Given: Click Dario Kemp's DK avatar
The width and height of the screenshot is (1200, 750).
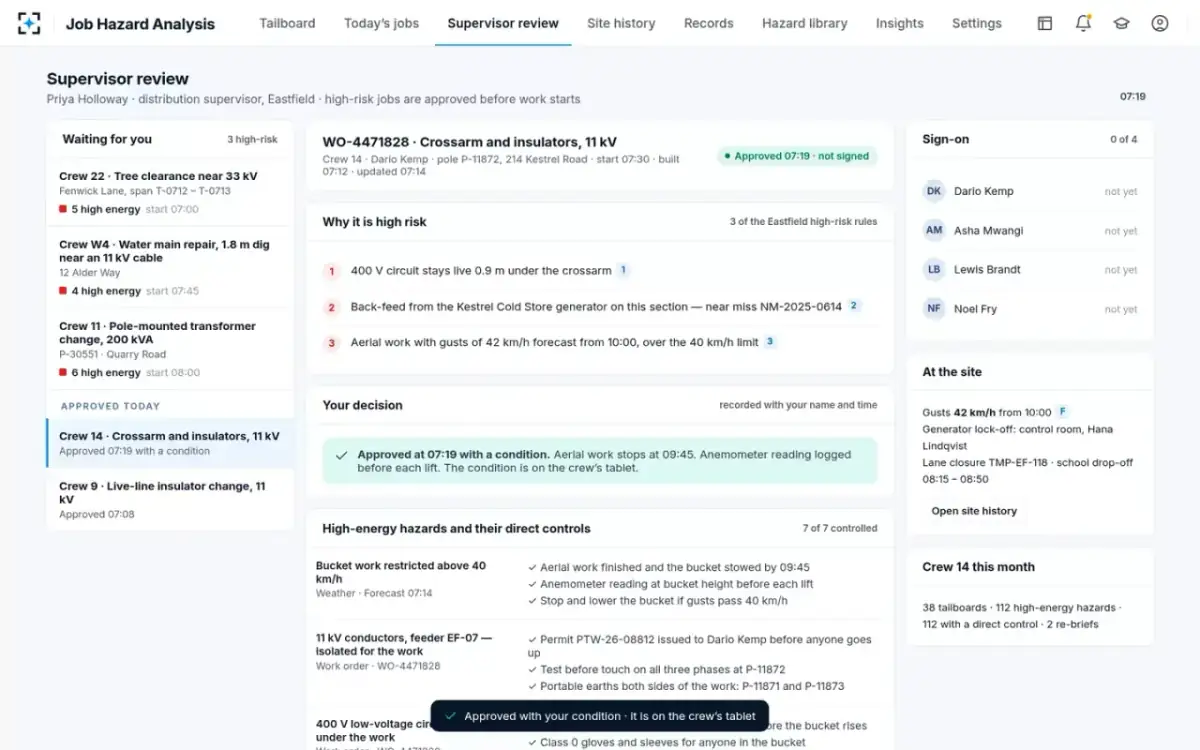Looking at the screenshot, I should 934,191.
